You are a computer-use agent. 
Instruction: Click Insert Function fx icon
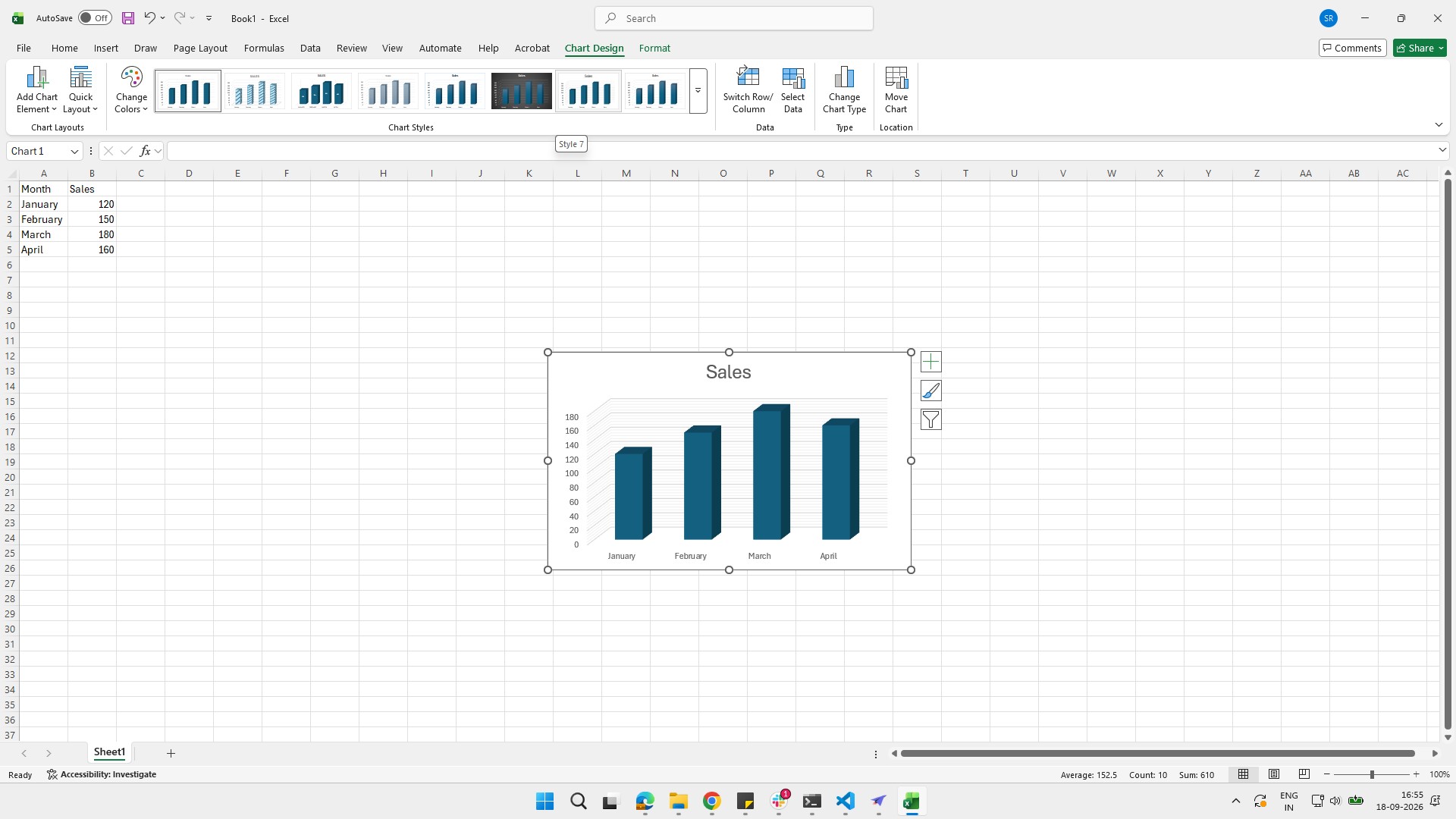pyautogui.click(x=145, y=151)
